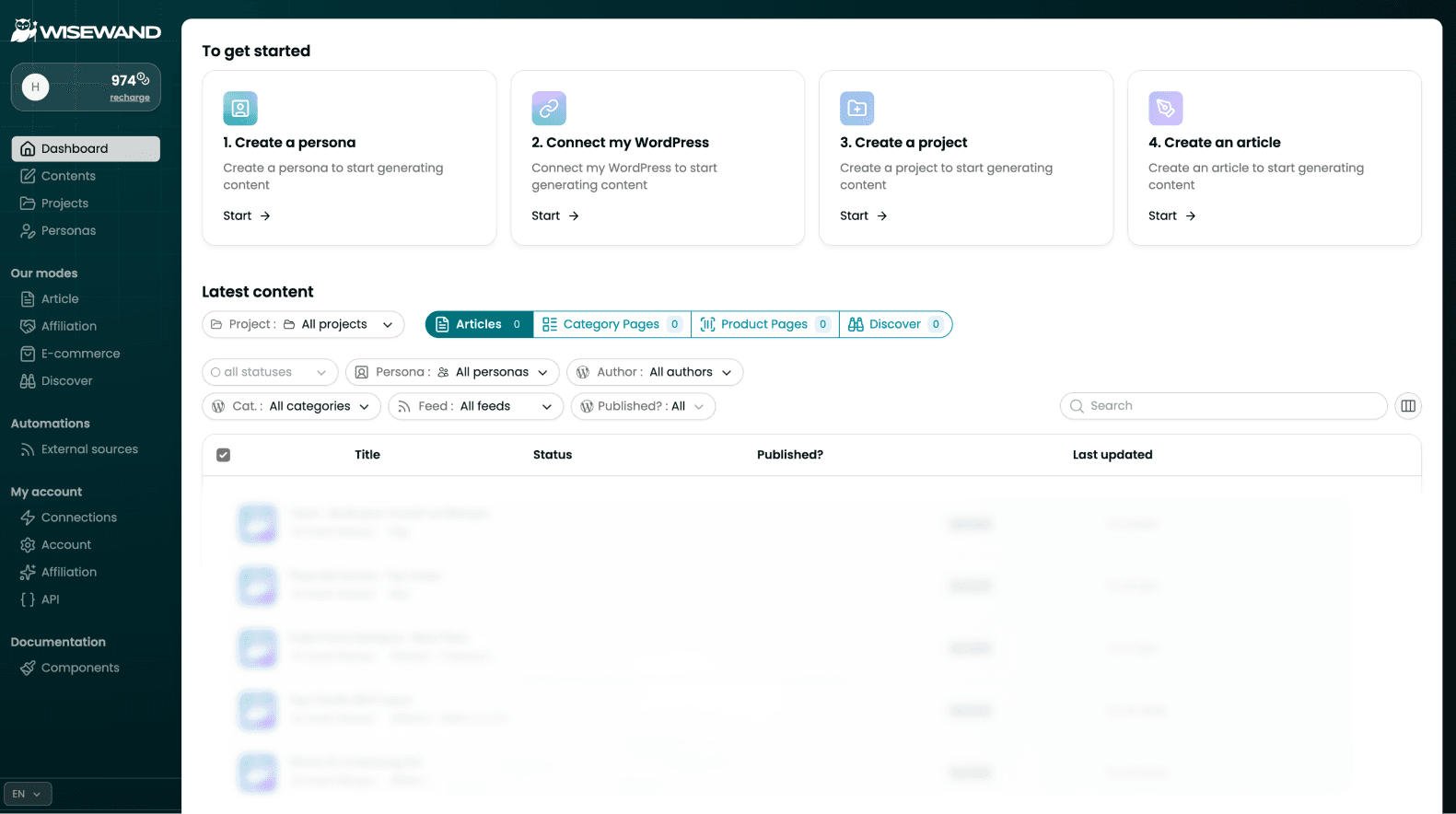Click the Connect my WordPress link icon

(548, 109)
